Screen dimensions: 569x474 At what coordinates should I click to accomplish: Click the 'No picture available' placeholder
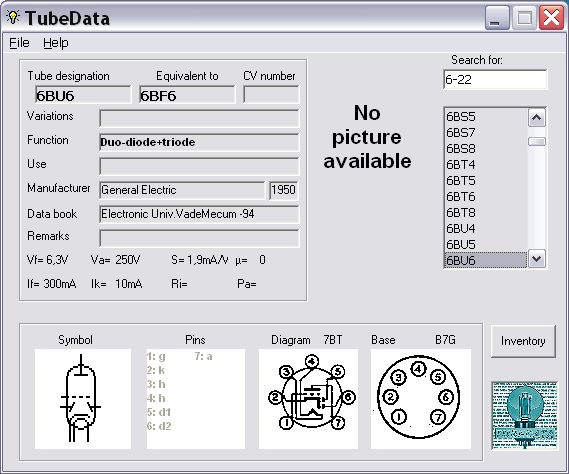point(367,137)
